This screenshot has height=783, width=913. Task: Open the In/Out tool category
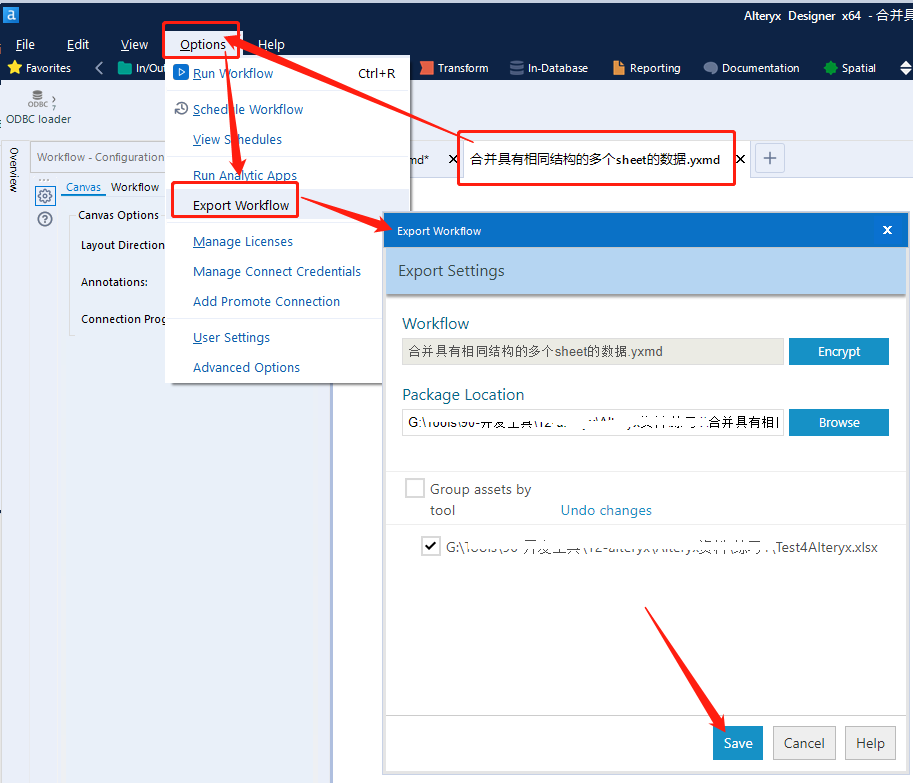tap(141, 68)
